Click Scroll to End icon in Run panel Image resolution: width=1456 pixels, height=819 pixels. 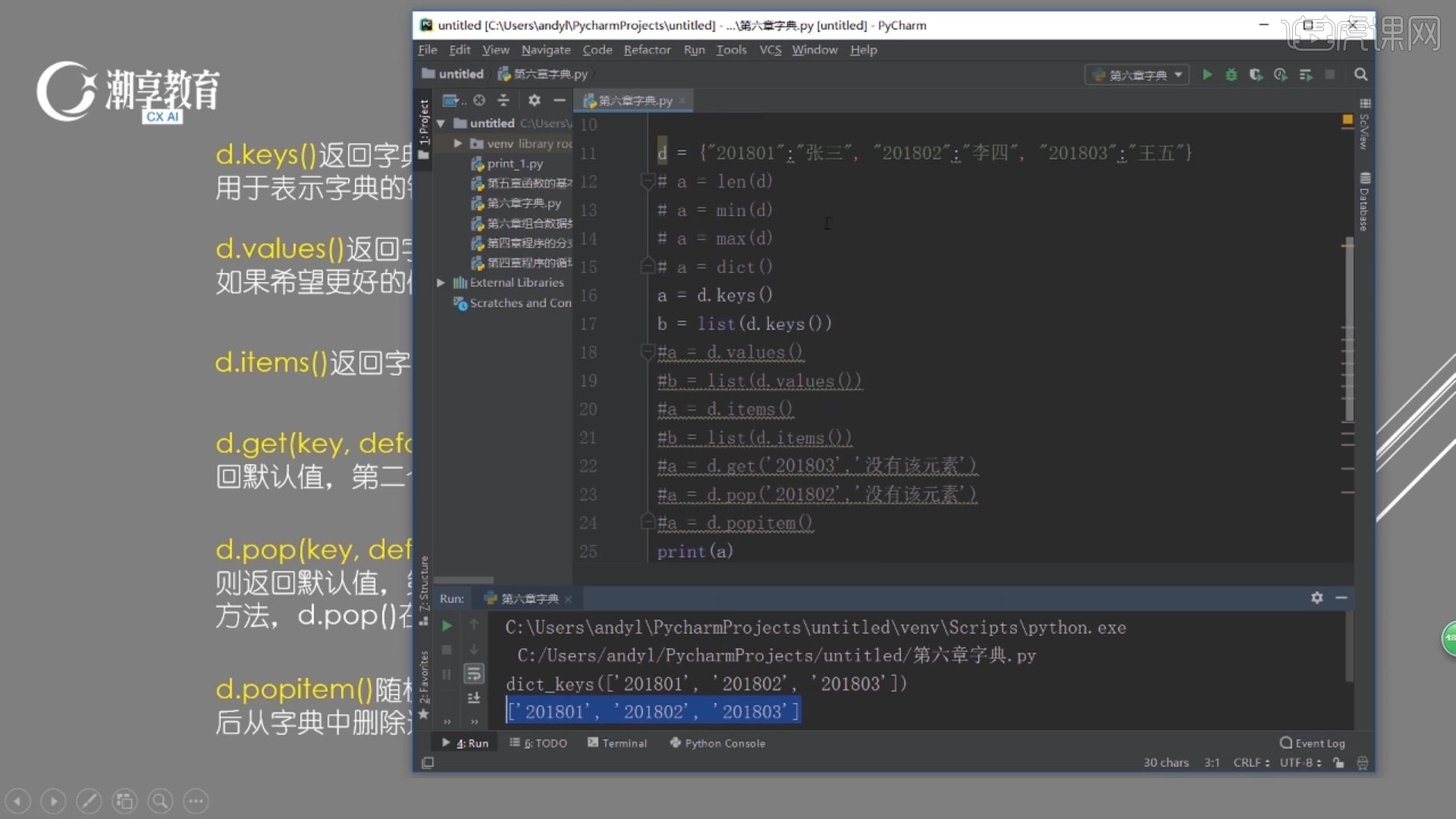[x=474, y=698]
